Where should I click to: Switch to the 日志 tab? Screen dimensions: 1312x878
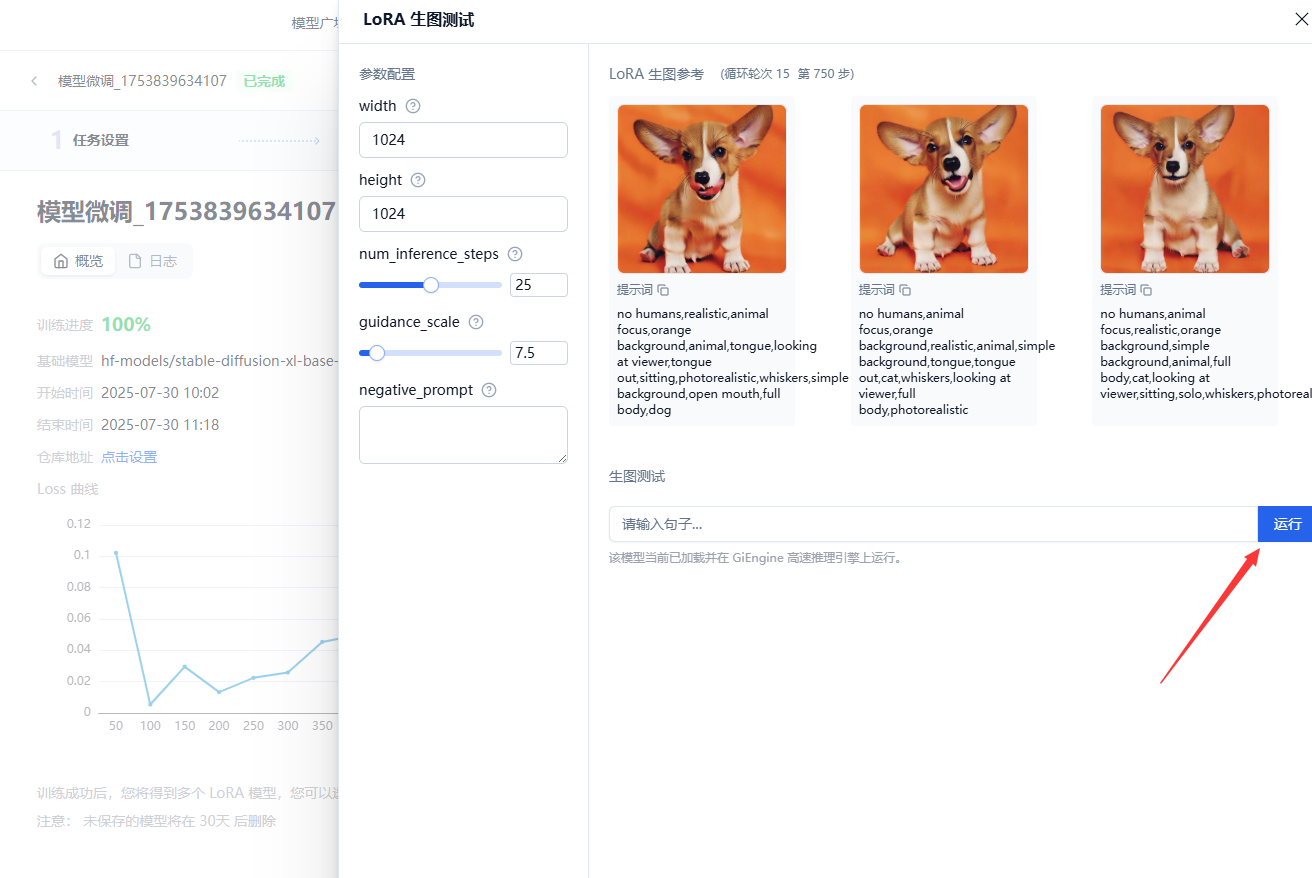point(152,261)
